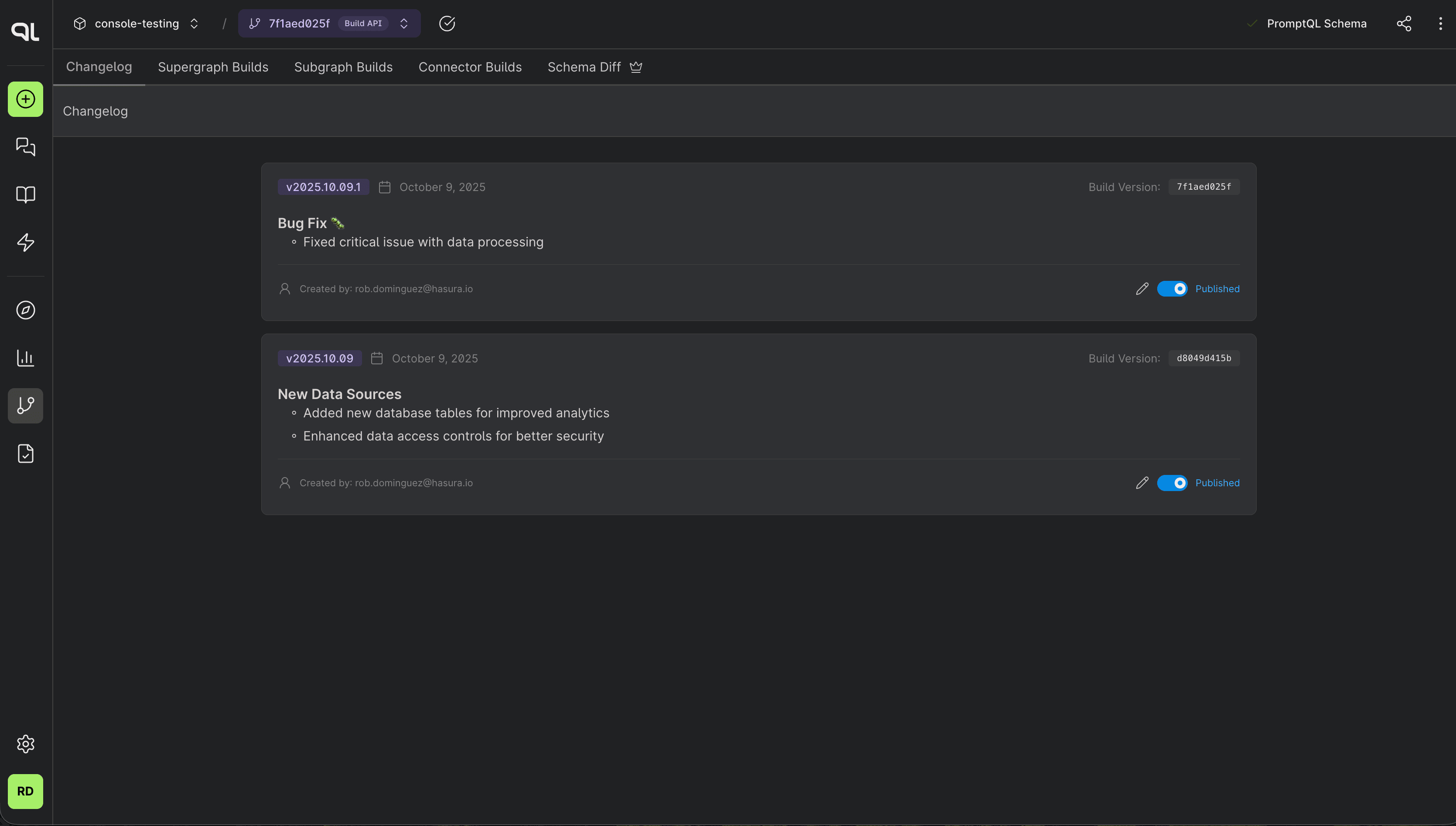Click the PromptQL Schema button
The width and height of the screenshot is (1456, 826).
[1316, 23]
